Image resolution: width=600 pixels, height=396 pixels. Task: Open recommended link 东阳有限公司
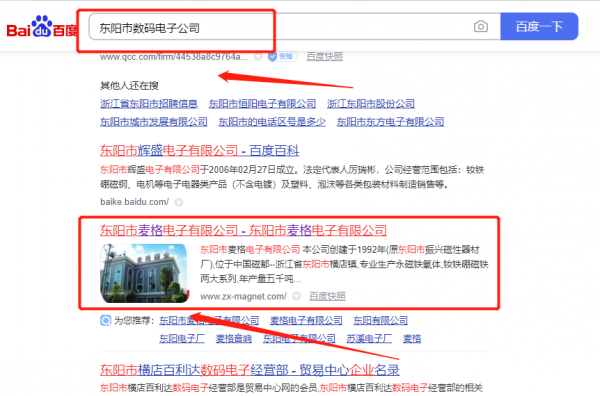(380, 320)
